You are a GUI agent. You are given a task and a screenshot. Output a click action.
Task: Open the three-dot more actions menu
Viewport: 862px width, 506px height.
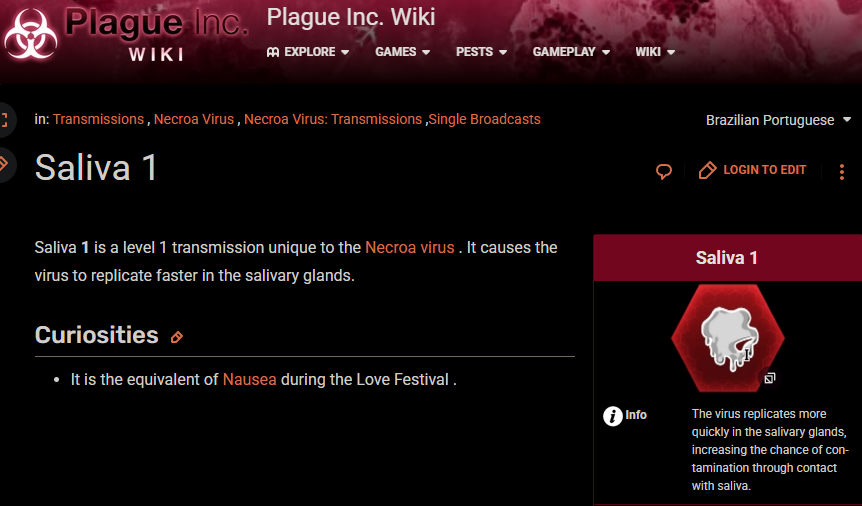click(842, 171)
